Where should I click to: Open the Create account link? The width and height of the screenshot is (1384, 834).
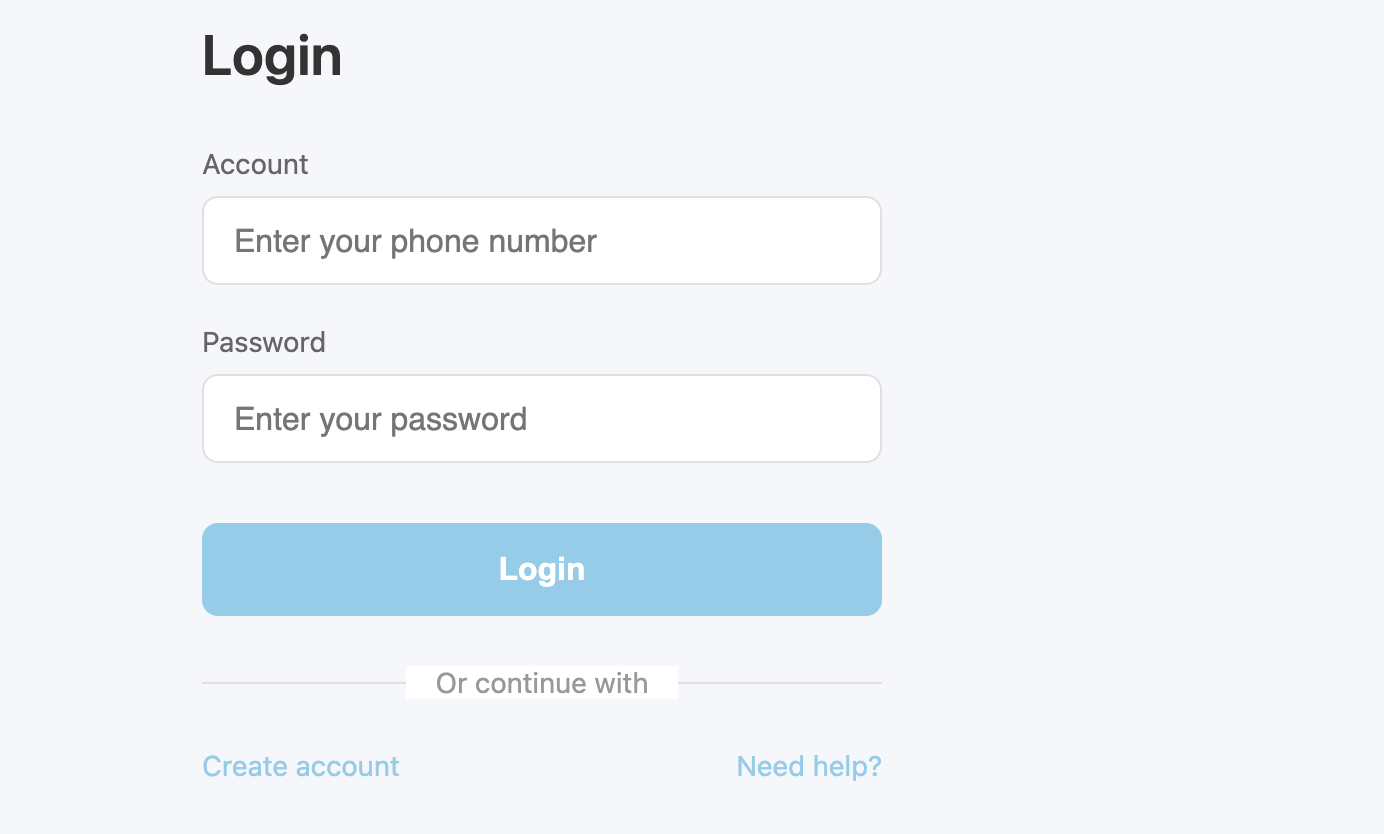[301, 767]
